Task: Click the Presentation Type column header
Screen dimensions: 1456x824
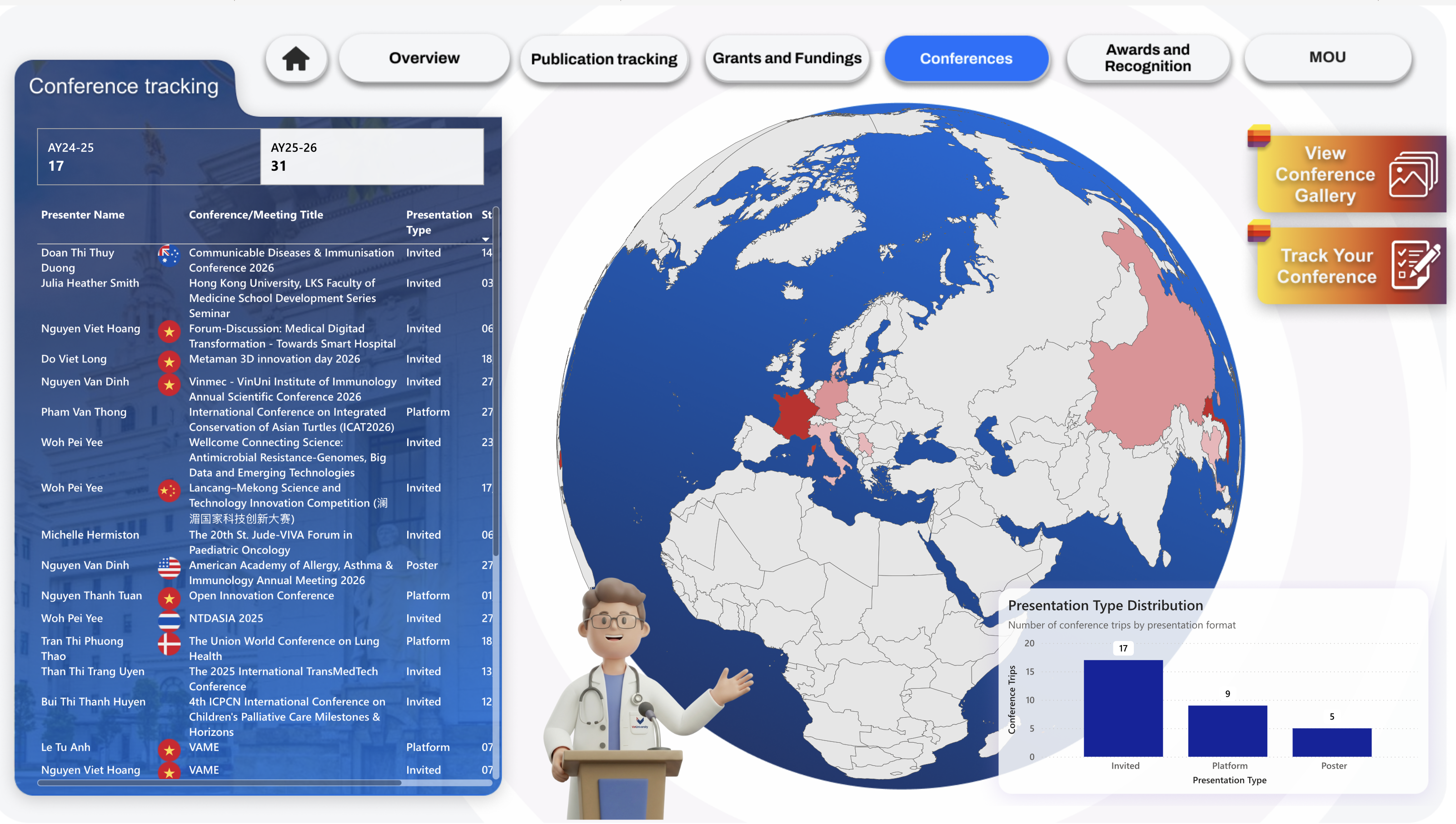Action: pos(439,222)
